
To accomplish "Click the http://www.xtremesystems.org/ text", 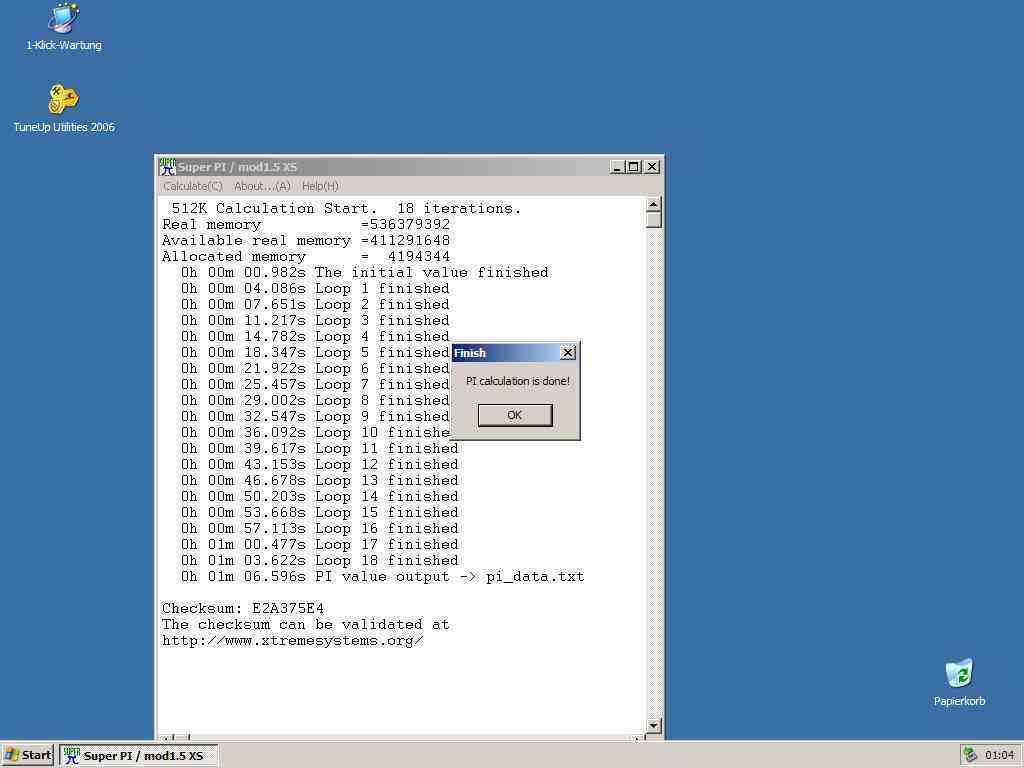I will coord(293,641).
